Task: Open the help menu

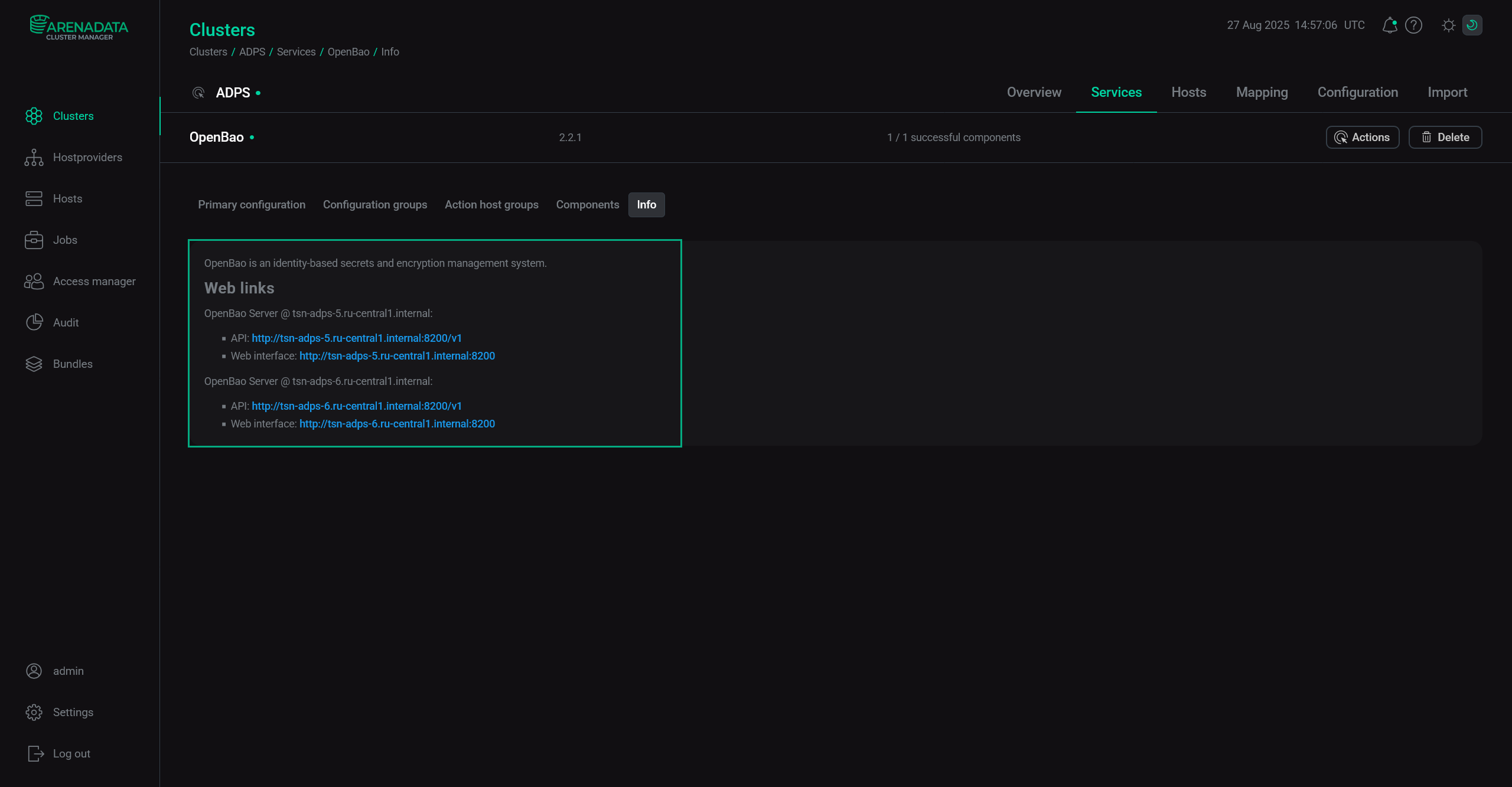Action: (1414, 25)
